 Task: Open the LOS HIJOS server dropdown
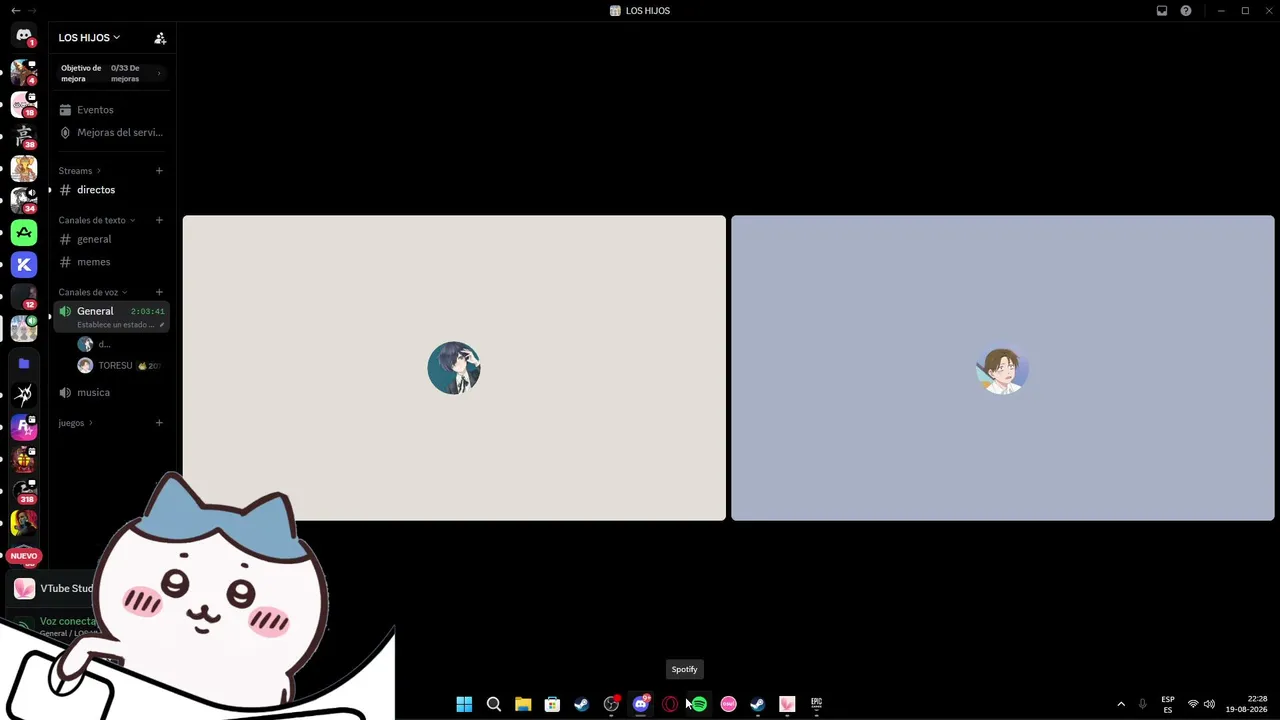tap(89, 38)
